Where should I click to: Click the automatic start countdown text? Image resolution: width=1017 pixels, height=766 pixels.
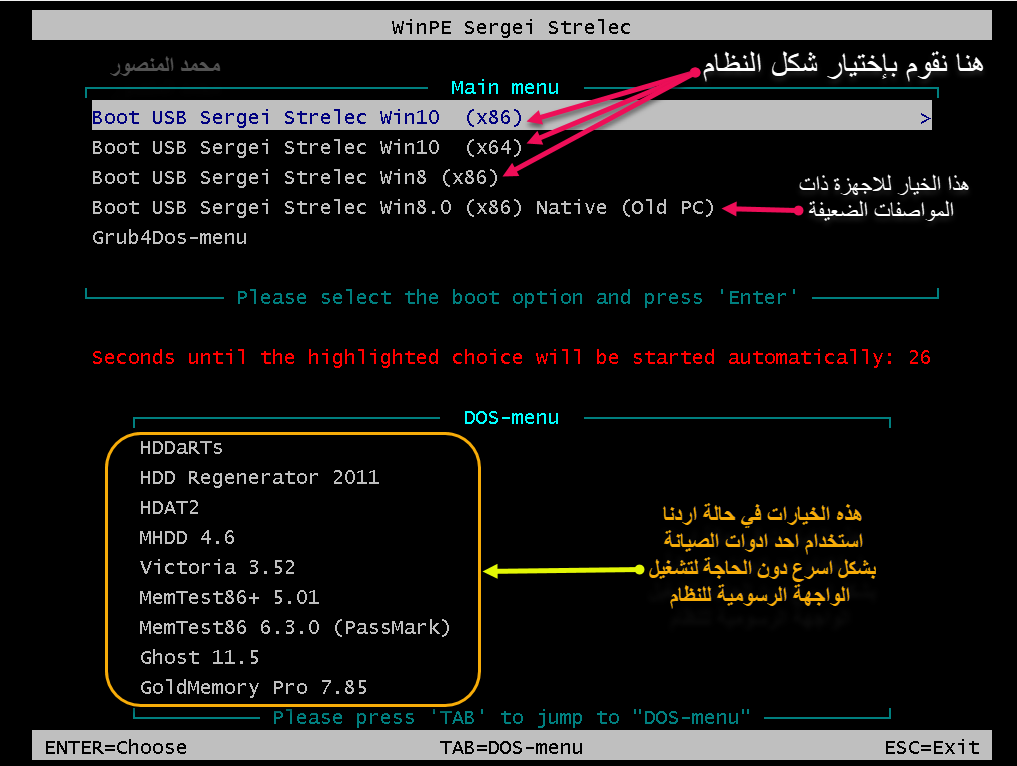click(x=511, y=357)
